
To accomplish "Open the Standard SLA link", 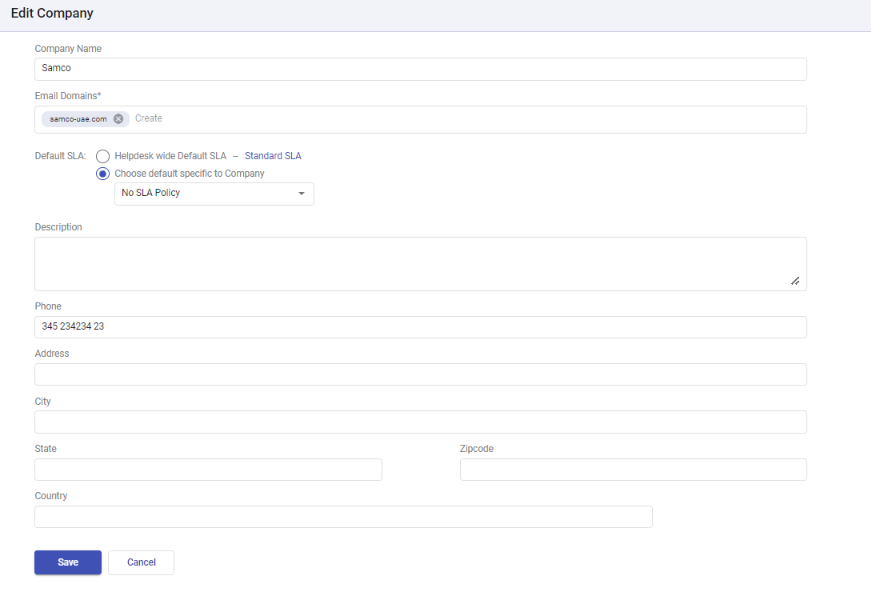I will point(273,156).
